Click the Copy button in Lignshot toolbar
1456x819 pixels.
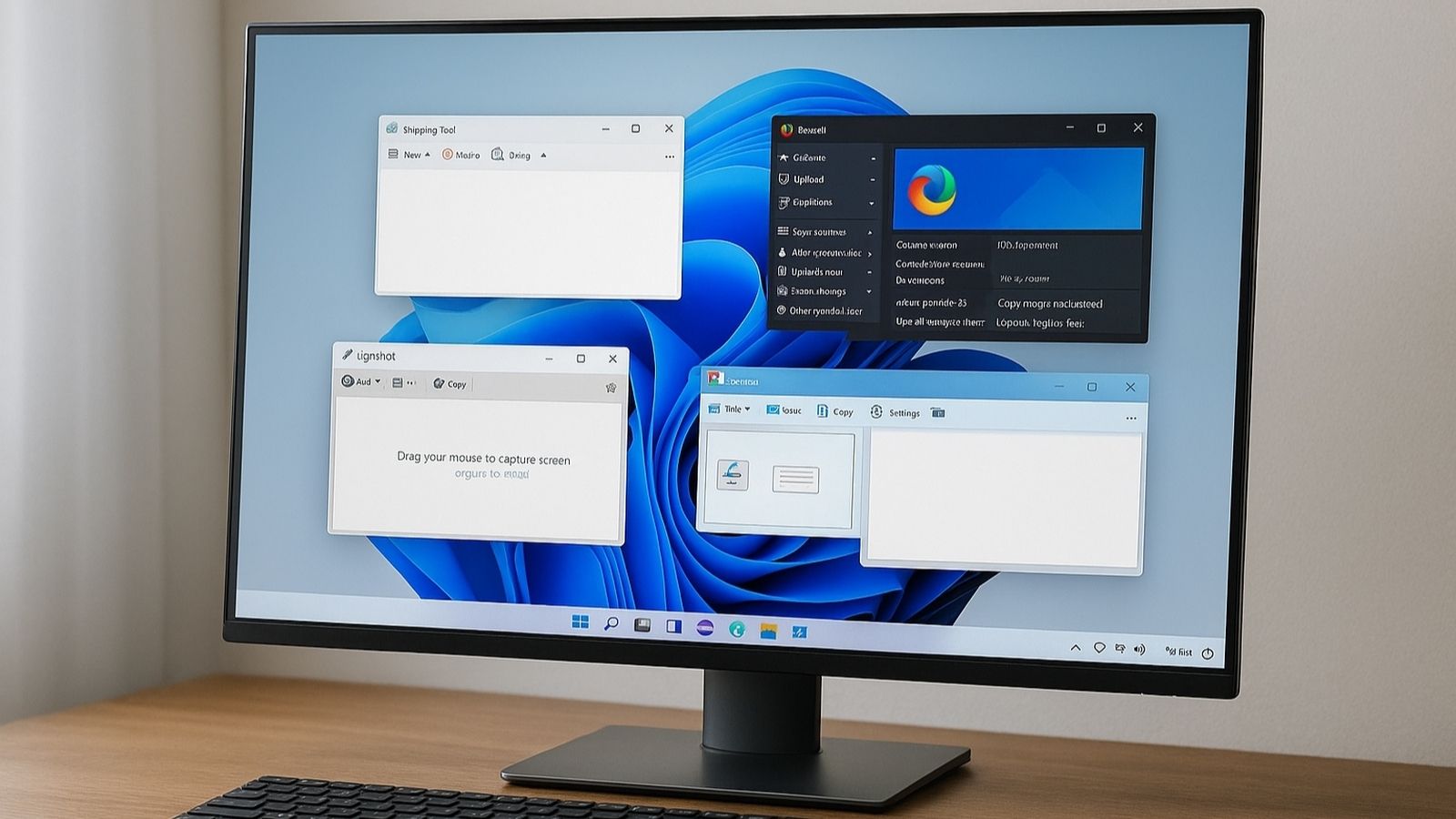(450, 384)
